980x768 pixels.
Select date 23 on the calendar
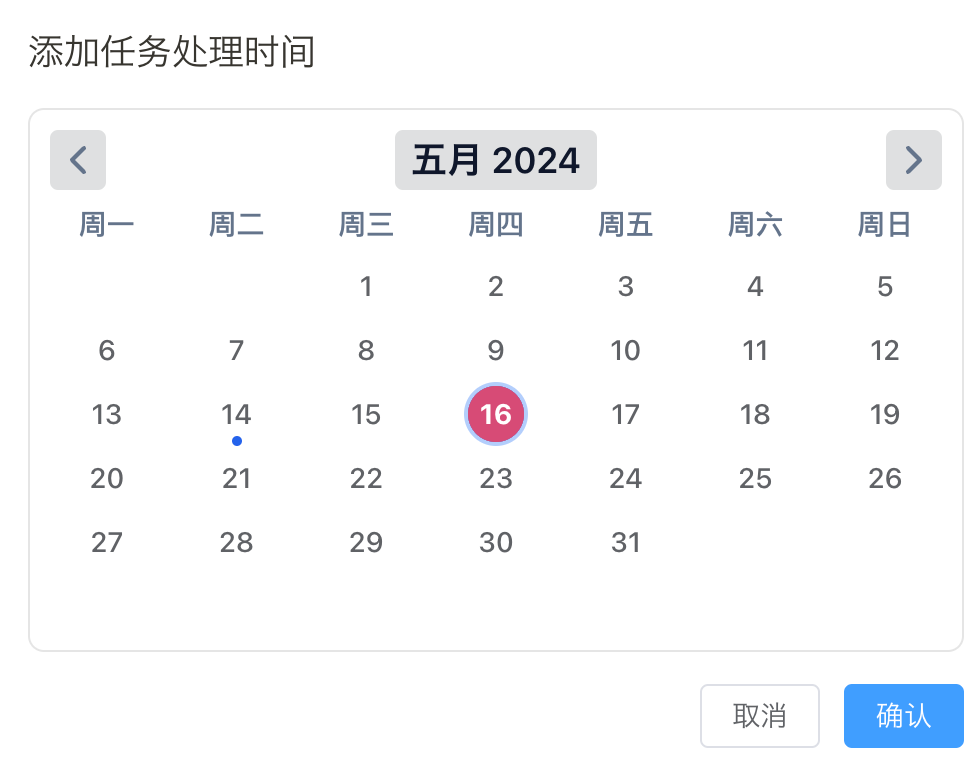pos(496,478)
